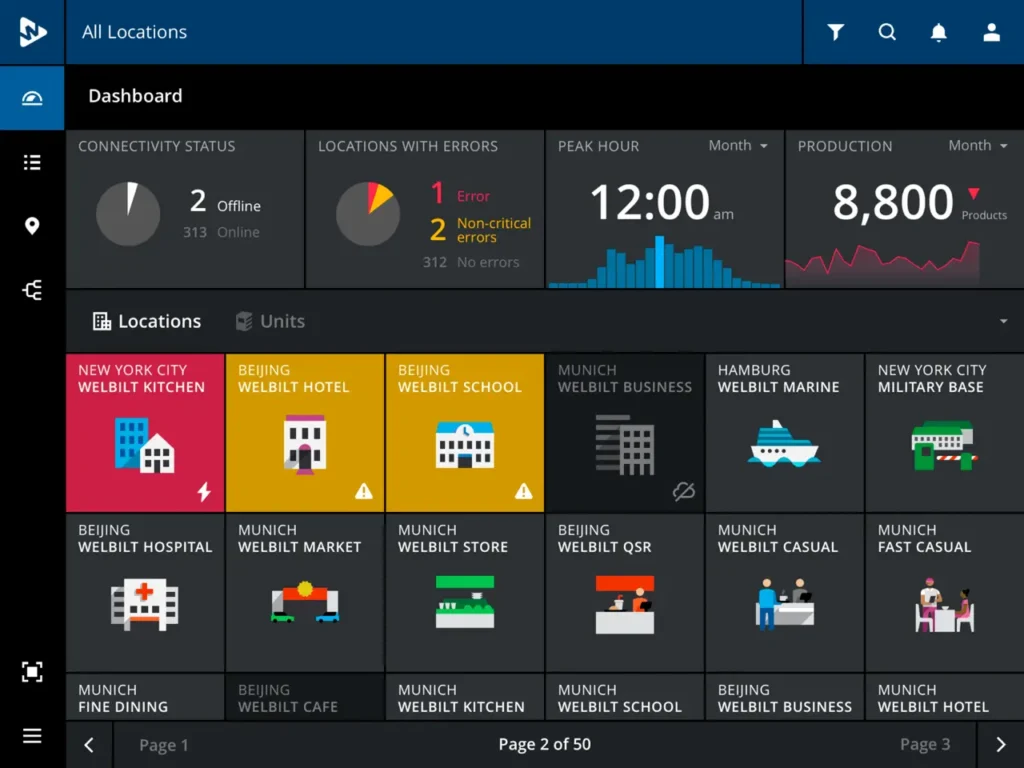
Task: Click the Peak Hour bar chart
Action: pyautogui.click(x=664, y=262)
